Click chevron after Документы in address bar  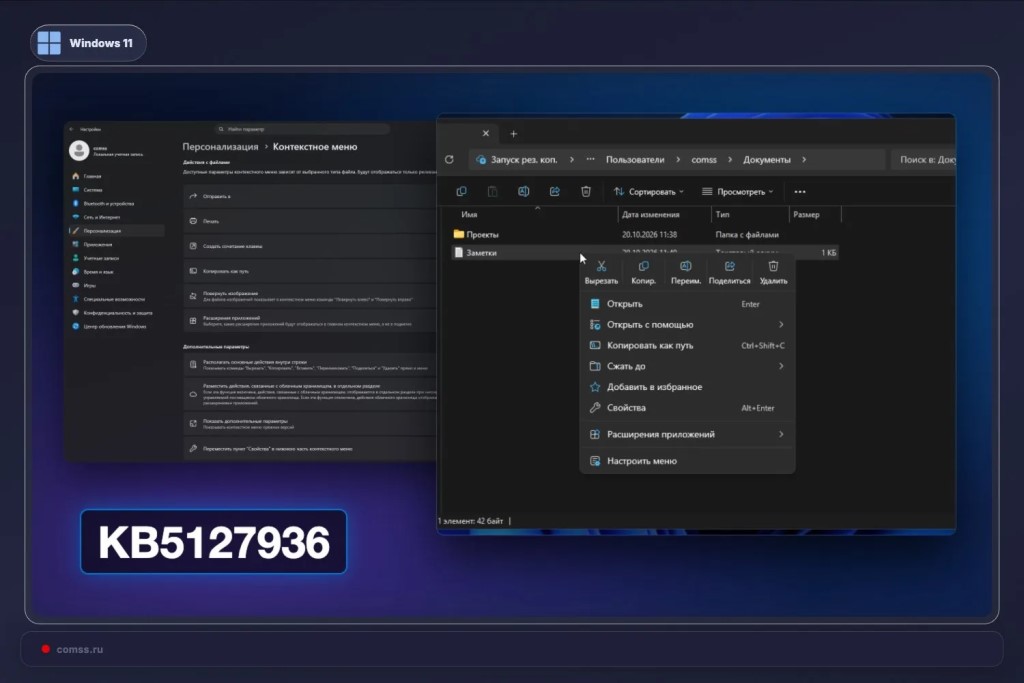804,159
